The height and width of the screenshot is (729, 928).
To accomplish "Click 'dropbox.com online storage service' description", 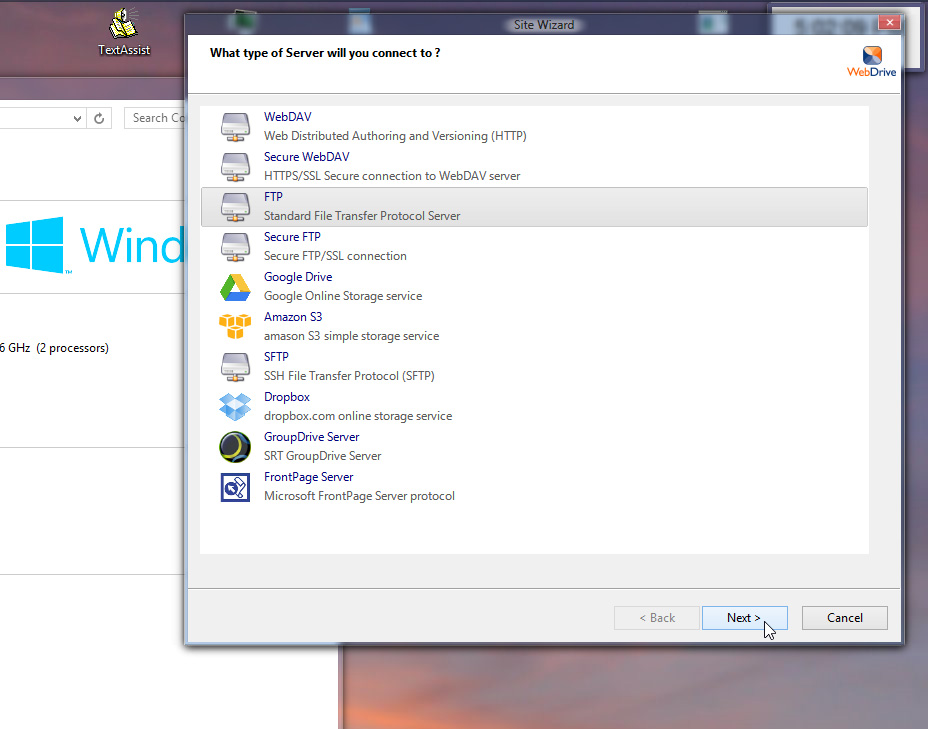I will (357, 416).
